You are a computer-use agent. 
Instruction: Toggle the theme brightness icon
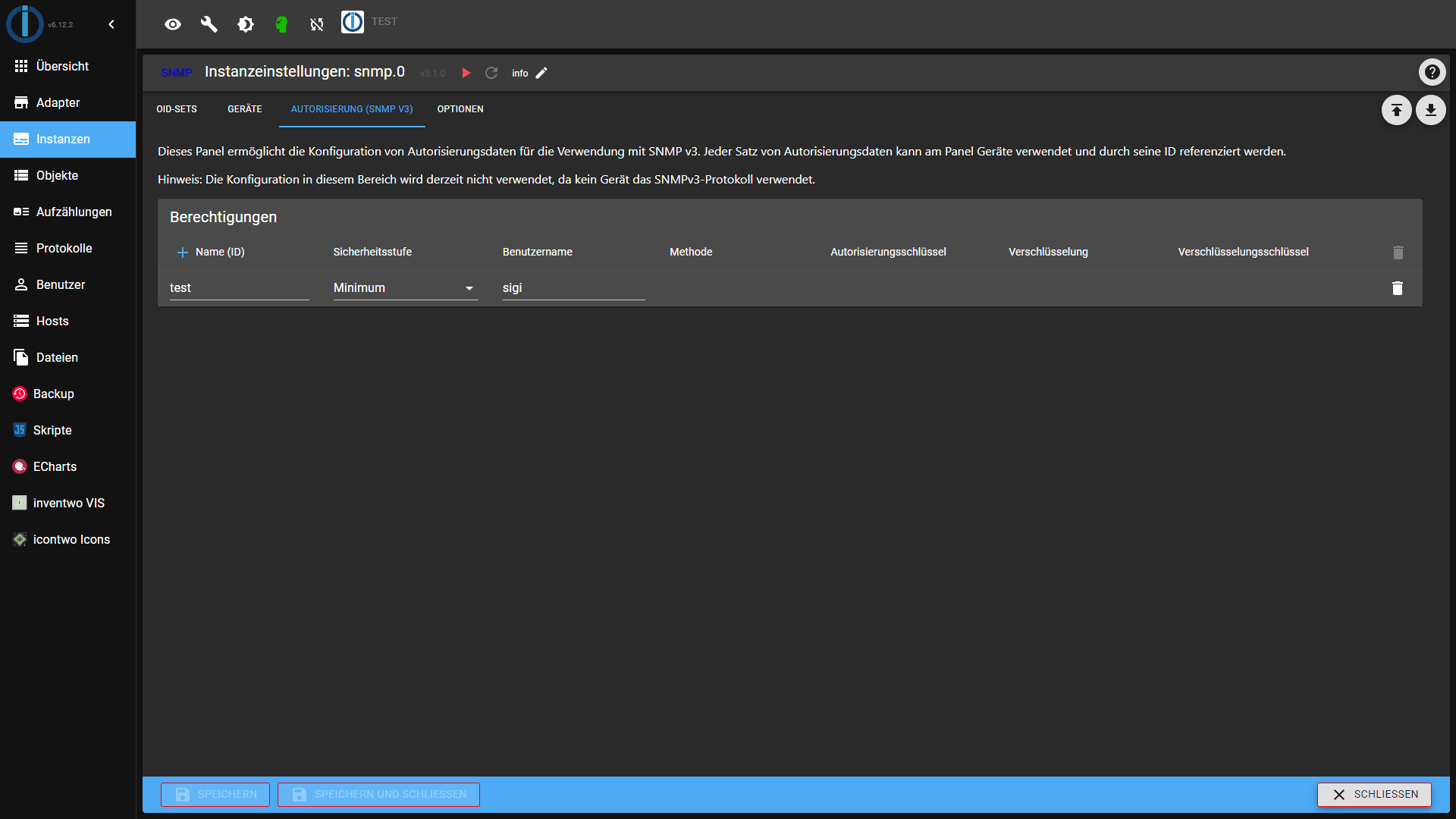click(245, 24)
